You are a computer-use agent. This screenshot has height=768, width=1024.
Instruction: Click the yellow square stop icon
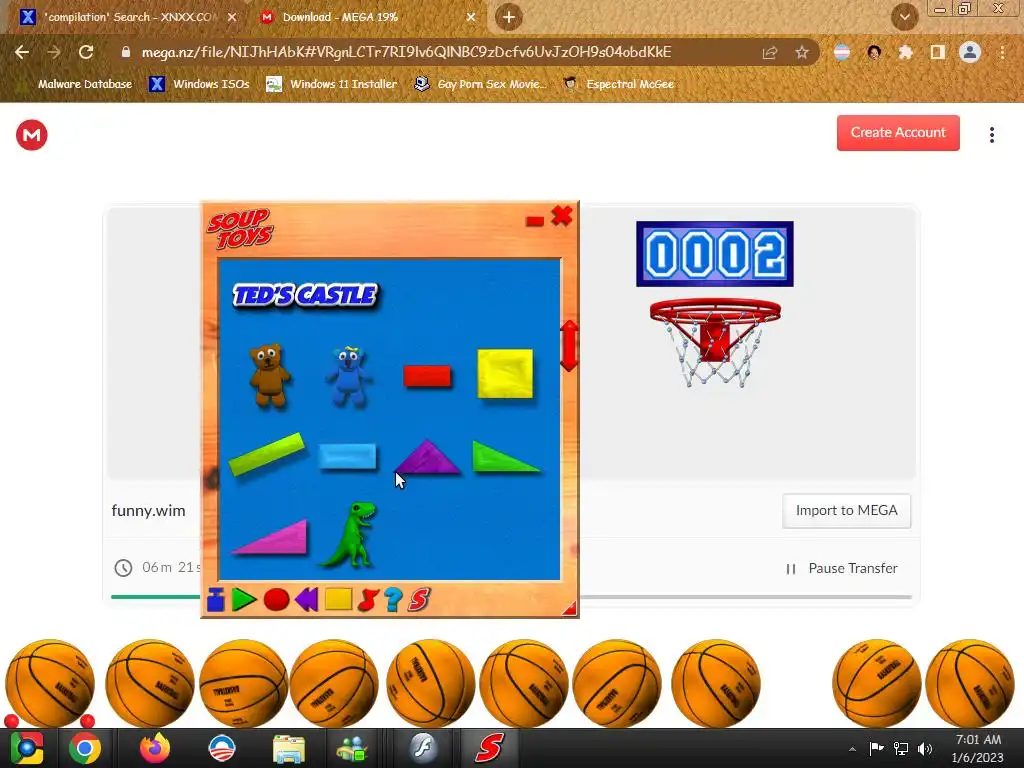pyautogui.click(x=338, y=599)
